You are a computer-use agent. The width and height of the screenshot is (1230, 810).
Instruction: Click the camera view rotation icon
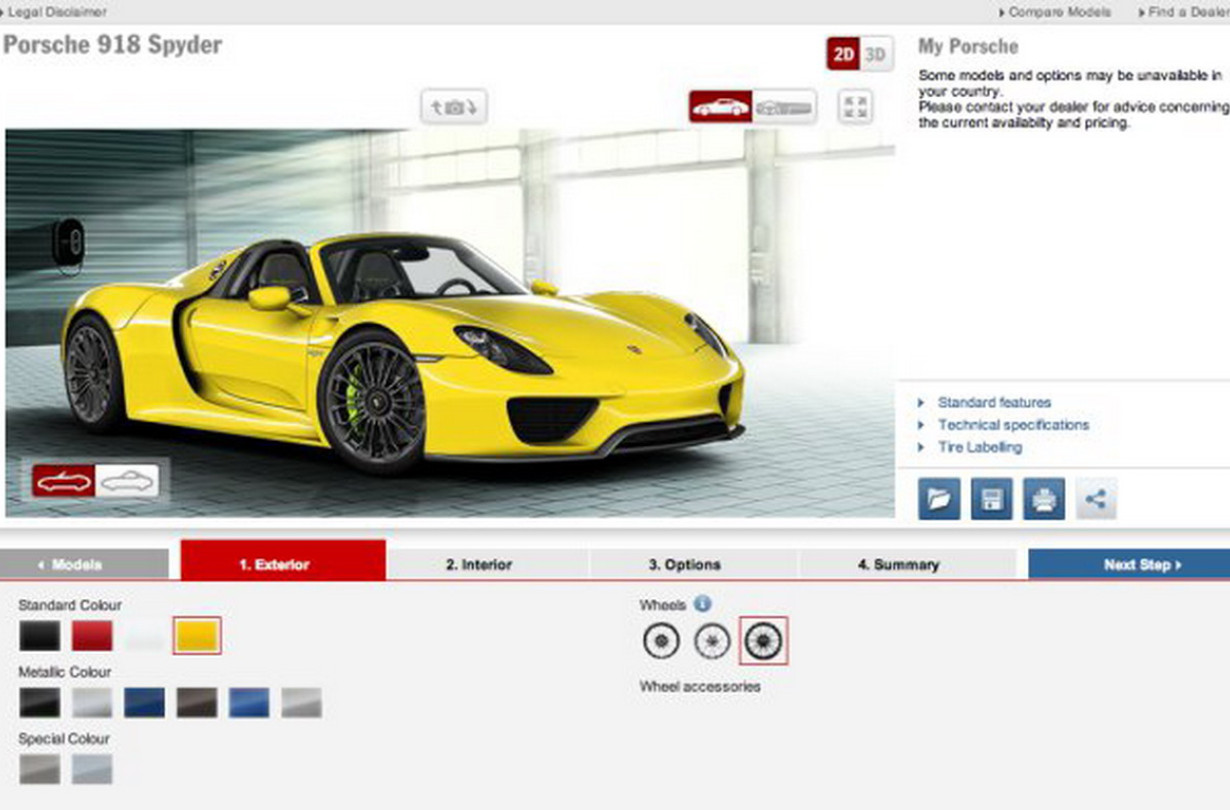click(x=454, y=107)
